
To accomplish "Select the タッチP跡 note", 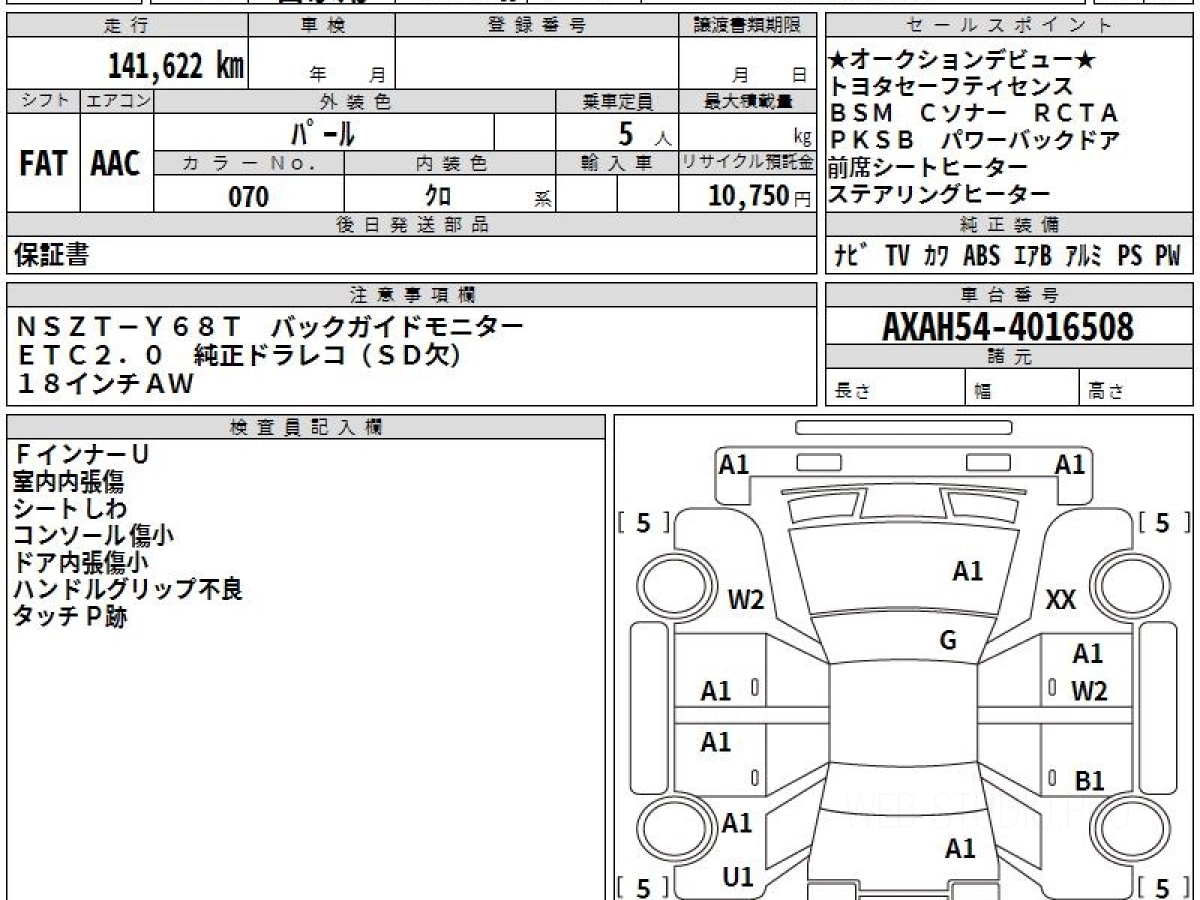I will click(70, 617).
